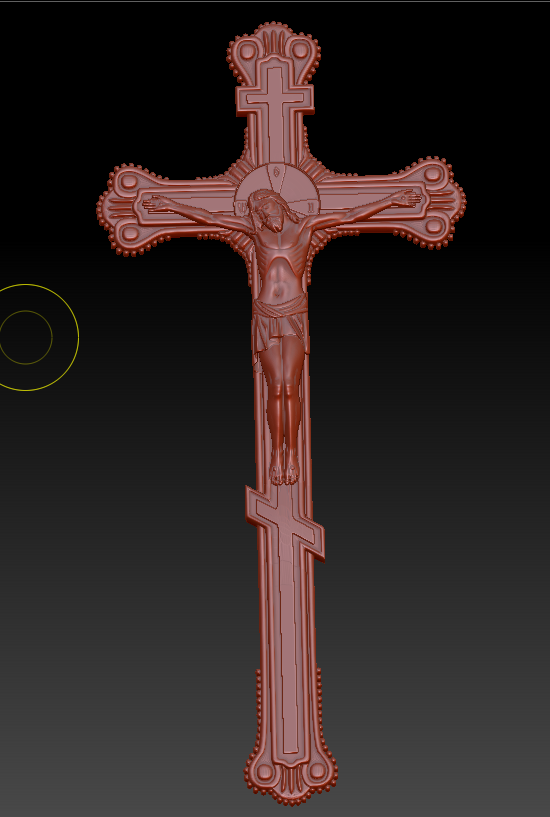Select the bottom trefoil base of cross
Viewport: 550px width, 817px height.
point(291,775)
